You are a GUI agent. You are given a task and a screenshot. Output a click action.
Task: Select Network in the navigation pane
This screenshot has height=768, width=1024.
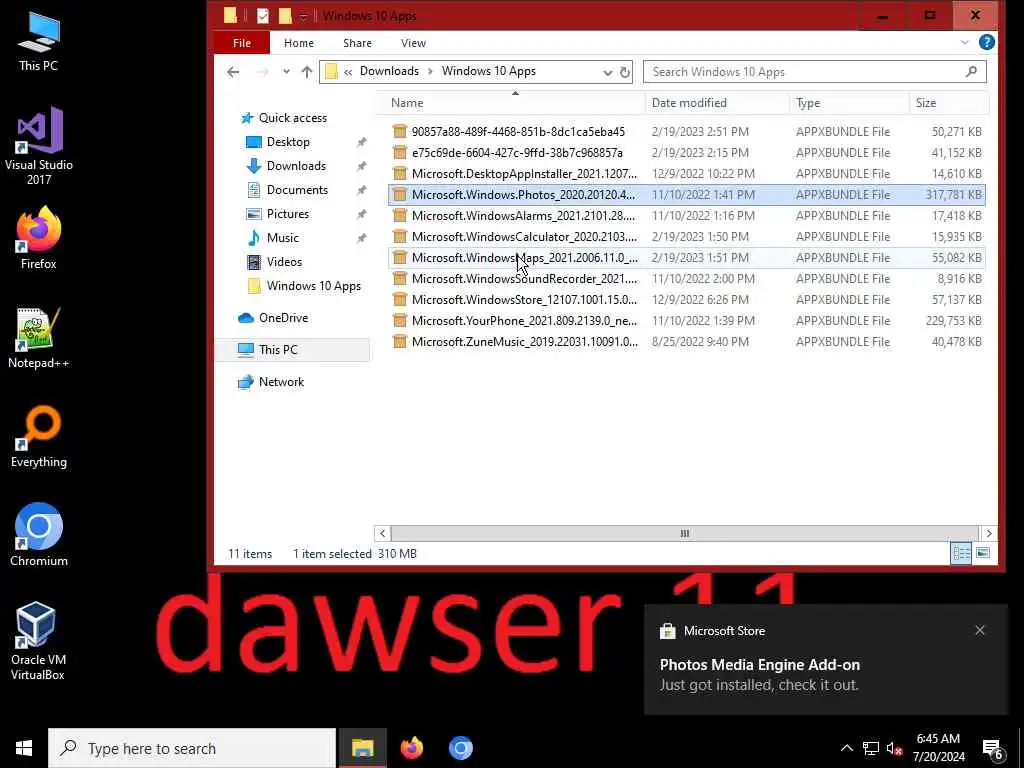coord(281,382)
